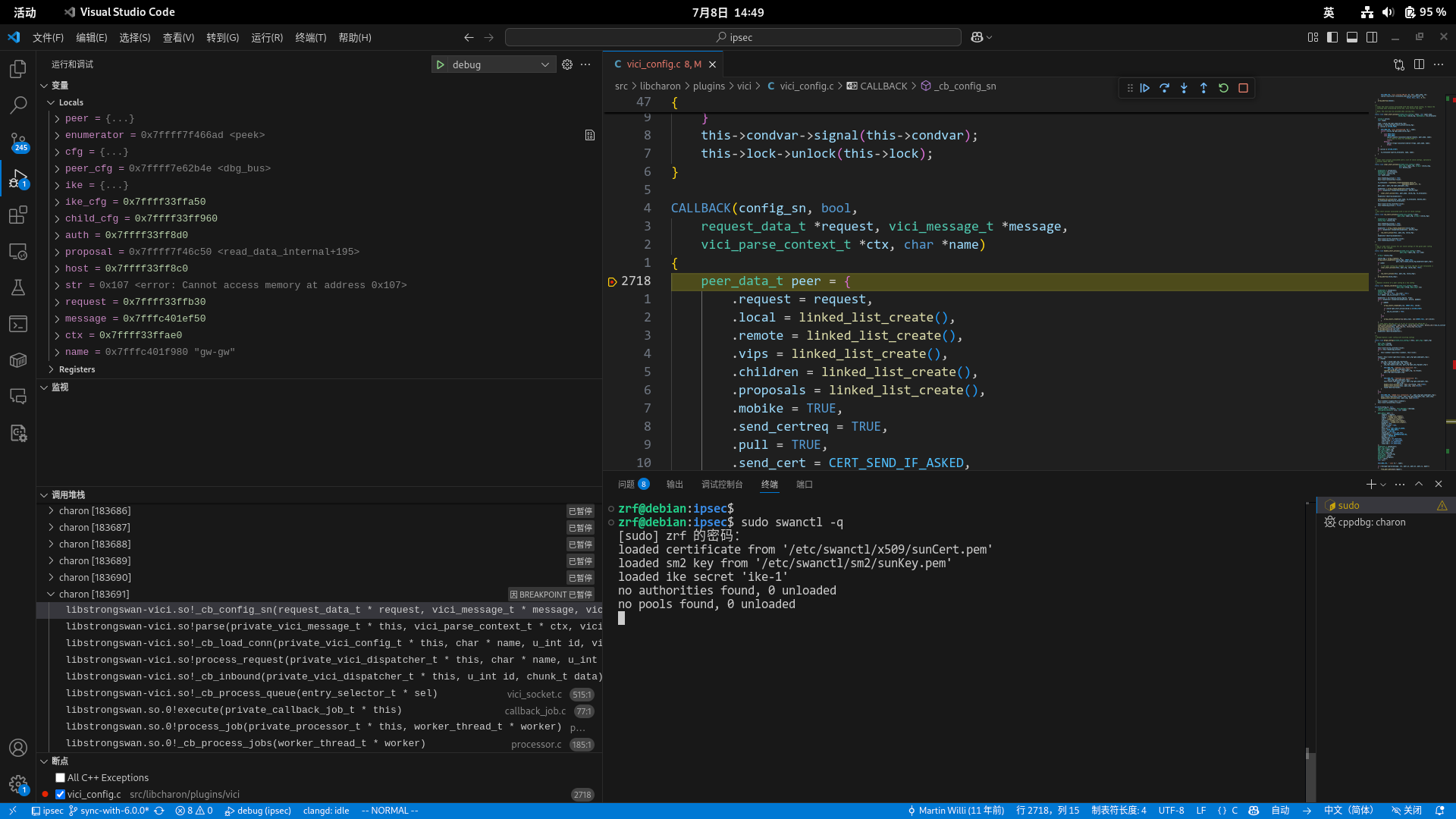Click Step Out in the debug toolbar
This screenshot has width=1456, height=819.
click(x=1203, y=88)
